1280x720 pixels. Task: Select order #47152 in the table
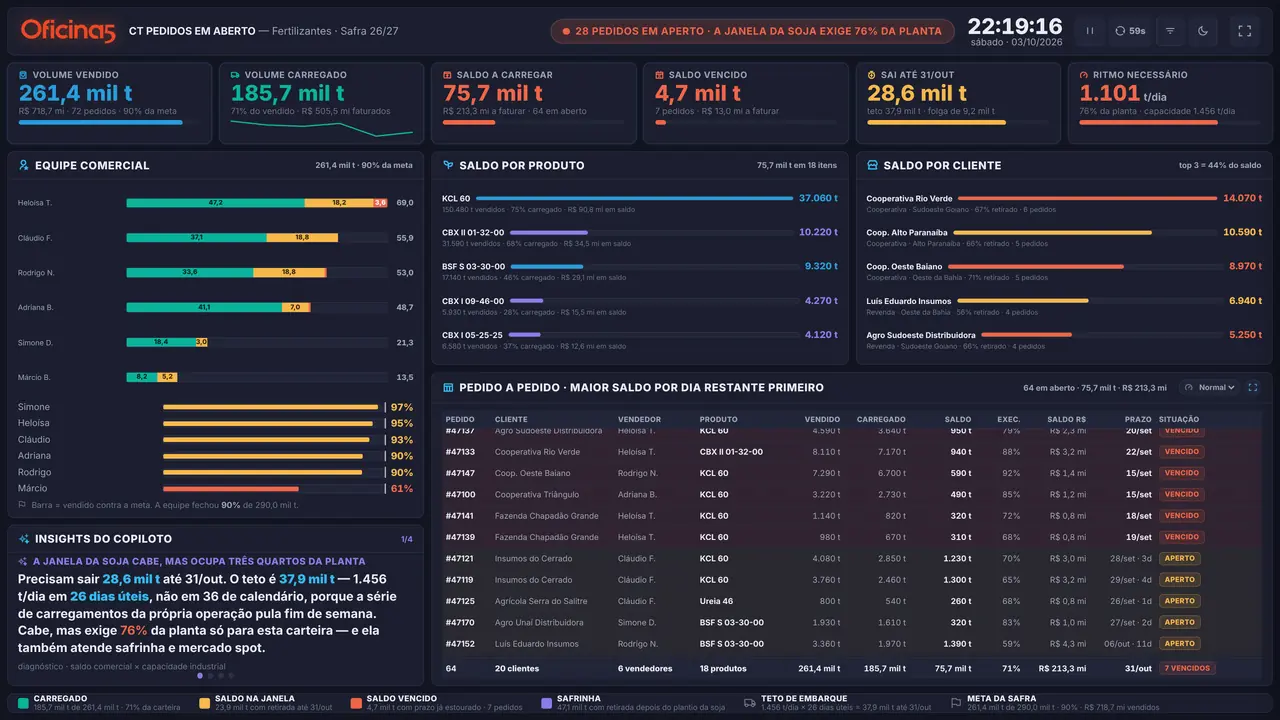(852, 644)
